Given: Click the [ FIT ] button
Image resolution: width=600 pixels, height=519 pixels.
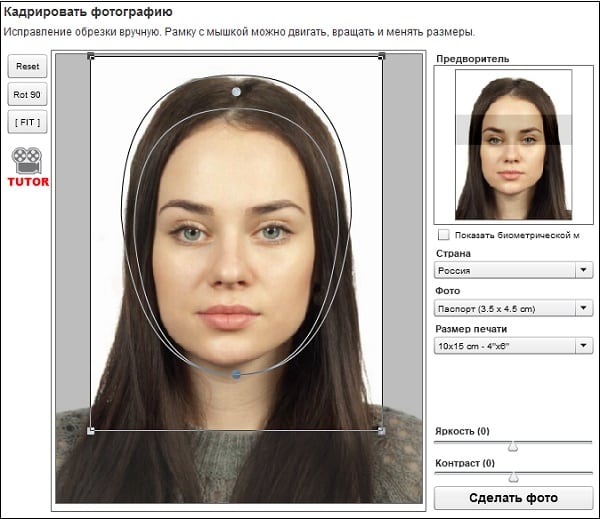Looking at the screenshot, I should click(27, 123).
